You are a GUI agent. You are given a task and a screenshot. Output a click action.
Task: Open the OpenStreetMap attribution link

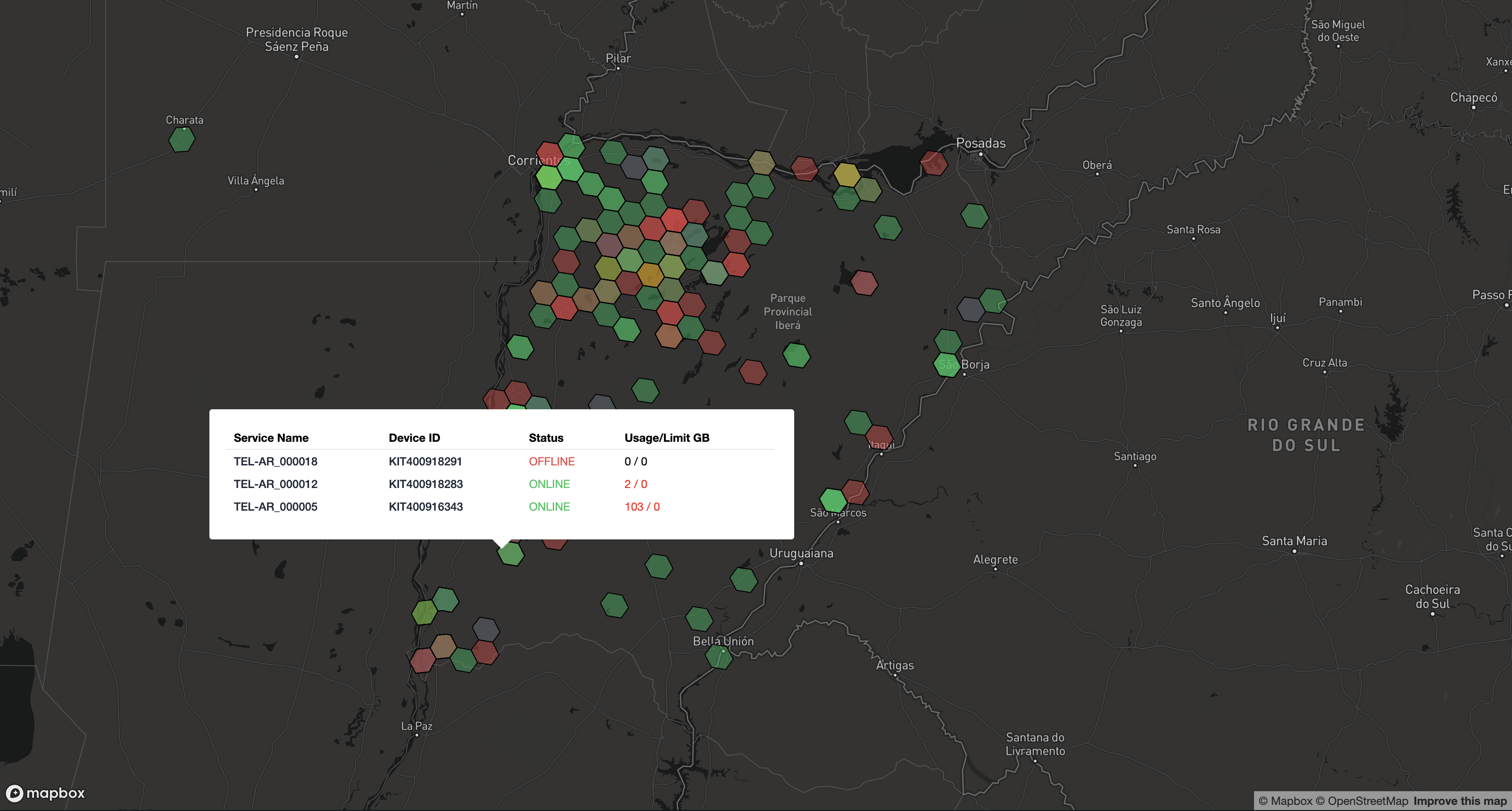pos(1362,801)
